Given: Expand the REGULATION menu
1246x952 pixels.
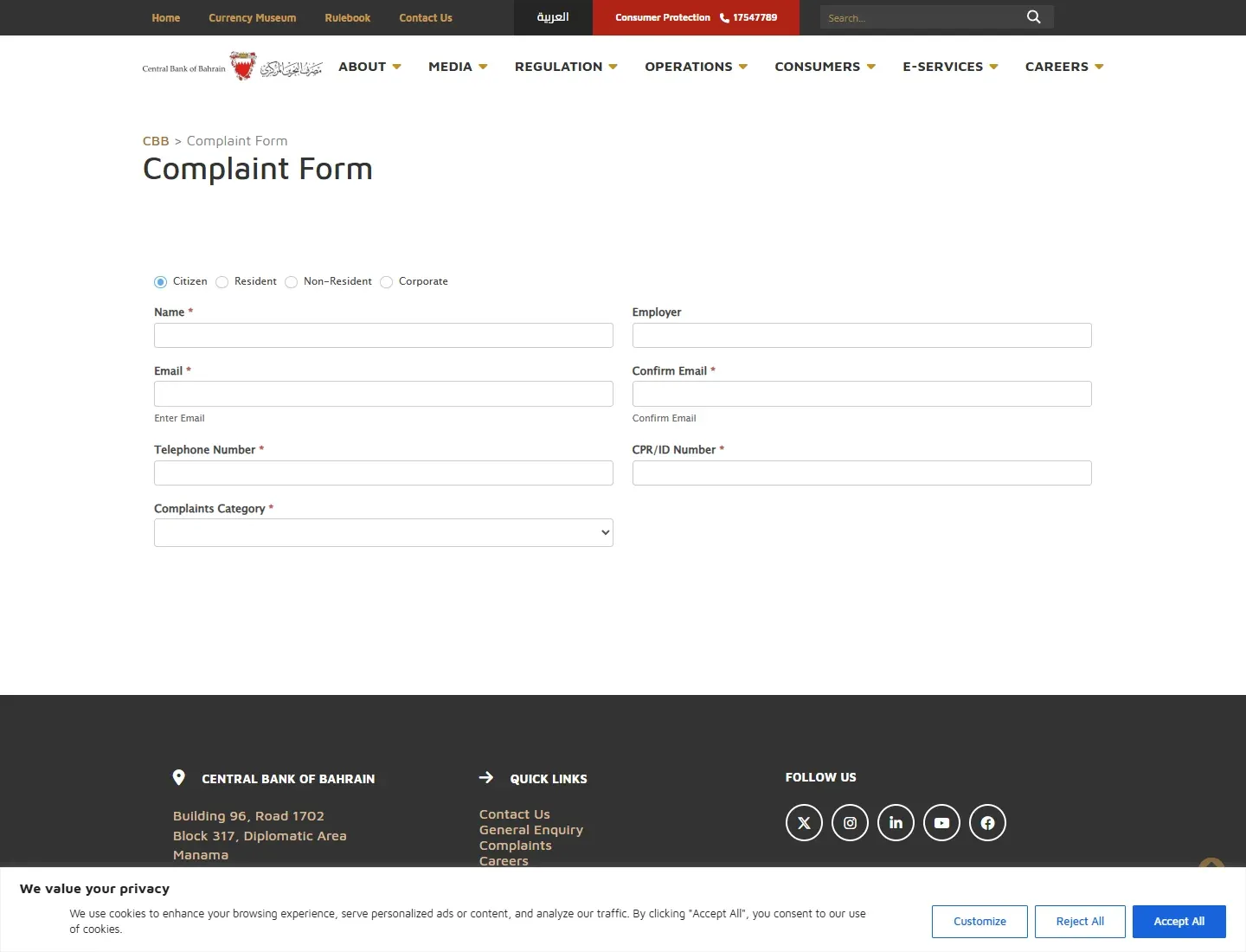Looking at the screenshot, I should click(x=566, y=67).
